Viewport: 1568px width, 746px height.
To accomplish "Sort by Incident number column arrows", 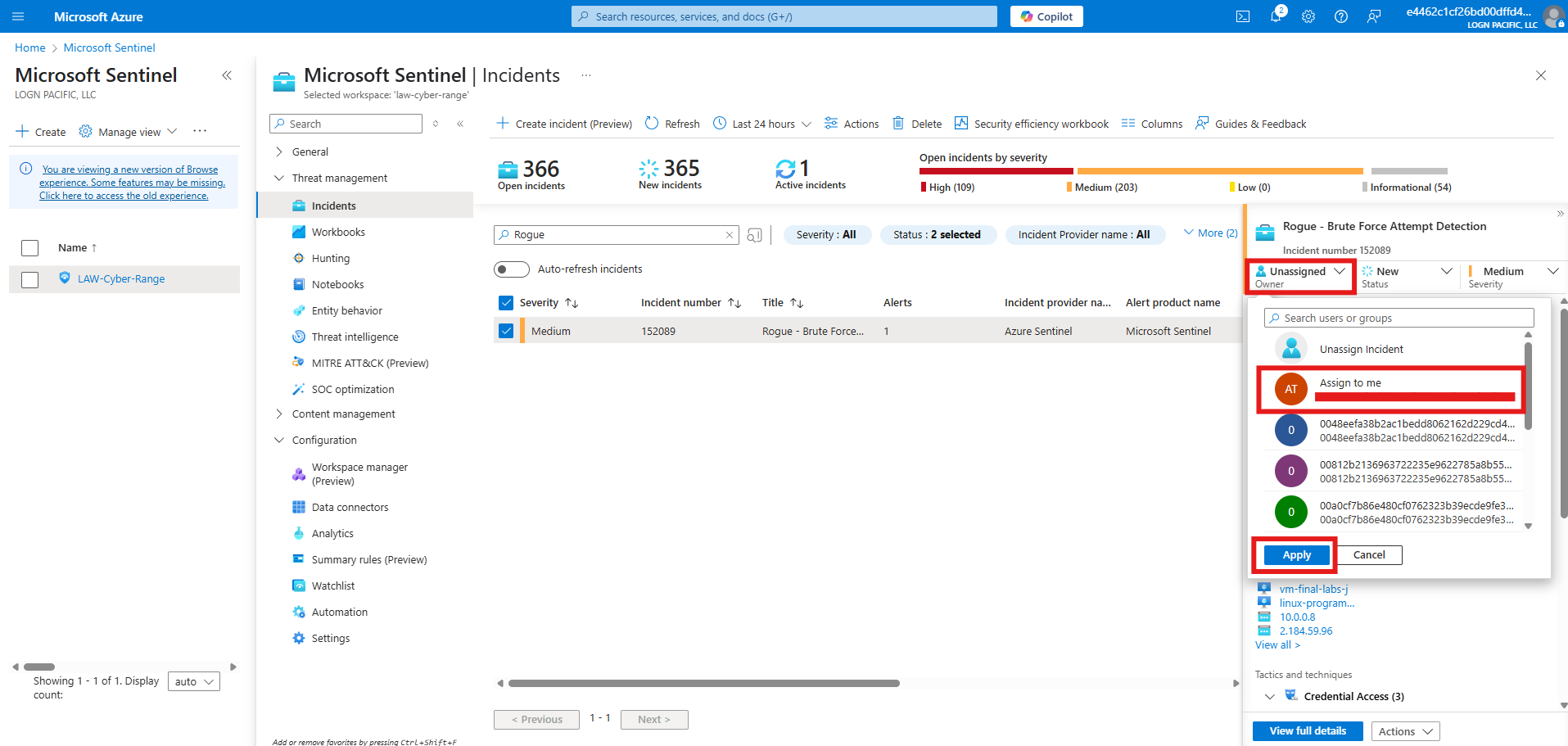I will coord(734,303).
